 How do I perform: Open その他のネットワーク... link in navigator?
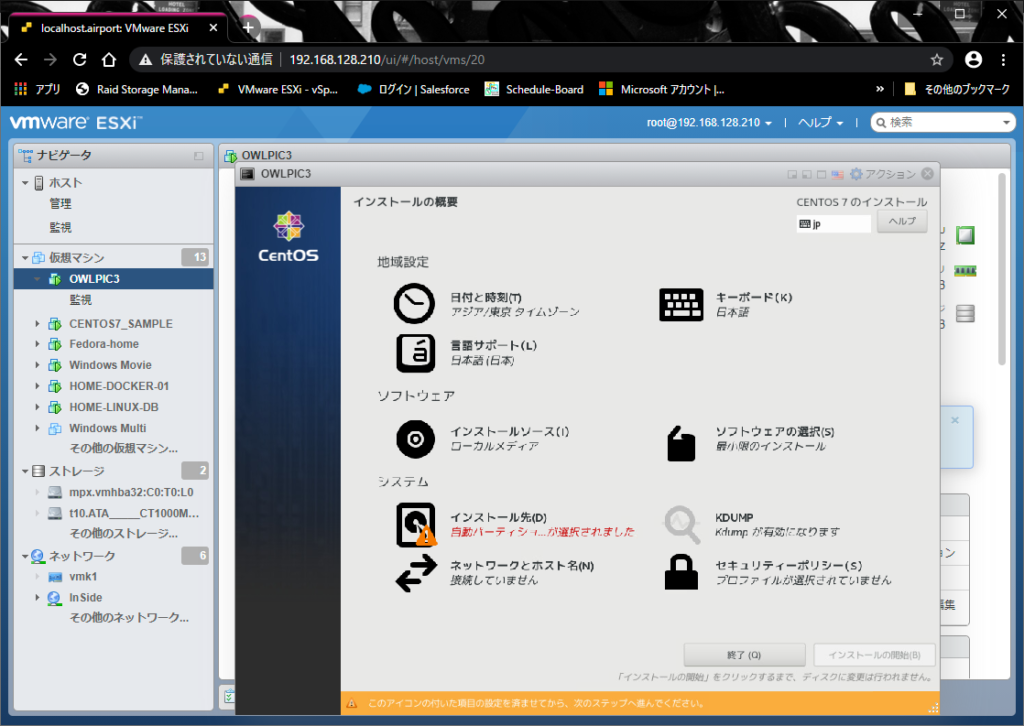(129, 618)
